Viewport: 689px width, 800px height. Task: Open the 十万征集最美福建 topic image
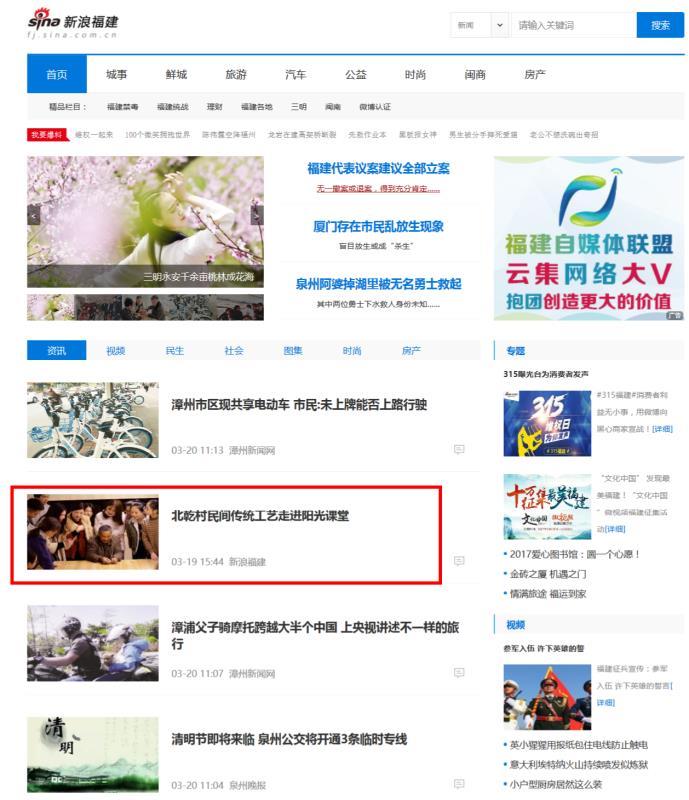(x=547, y=506)
